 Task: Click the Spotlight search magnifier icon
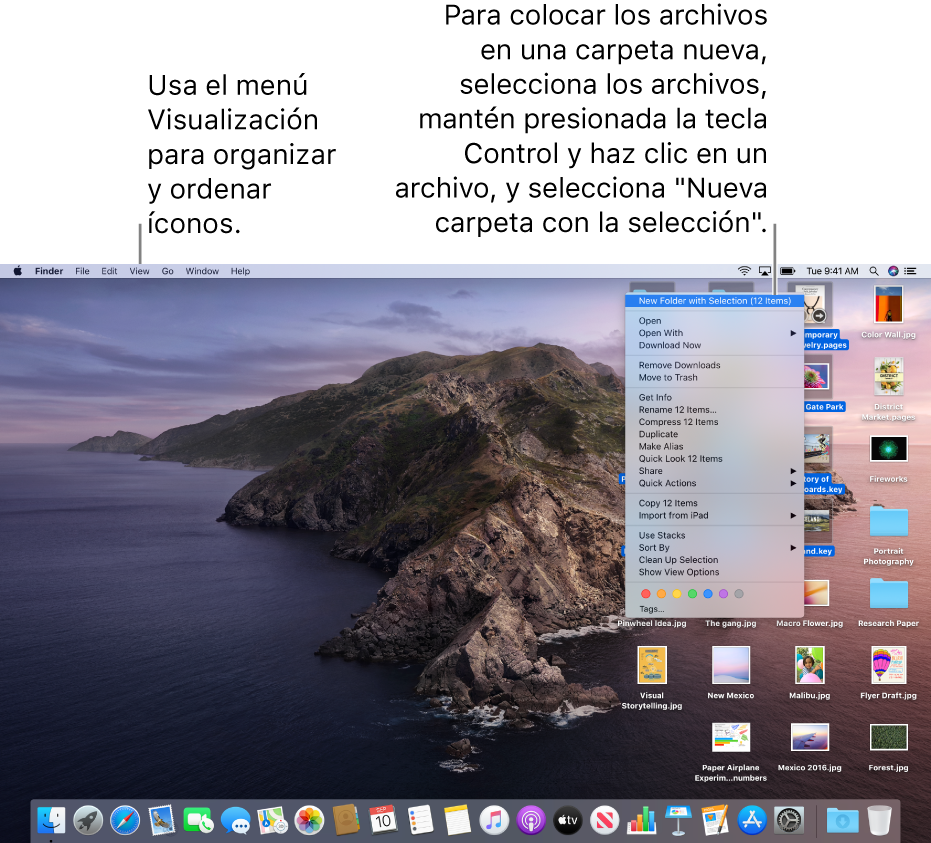pyautogui.click(x=873, y=271)
